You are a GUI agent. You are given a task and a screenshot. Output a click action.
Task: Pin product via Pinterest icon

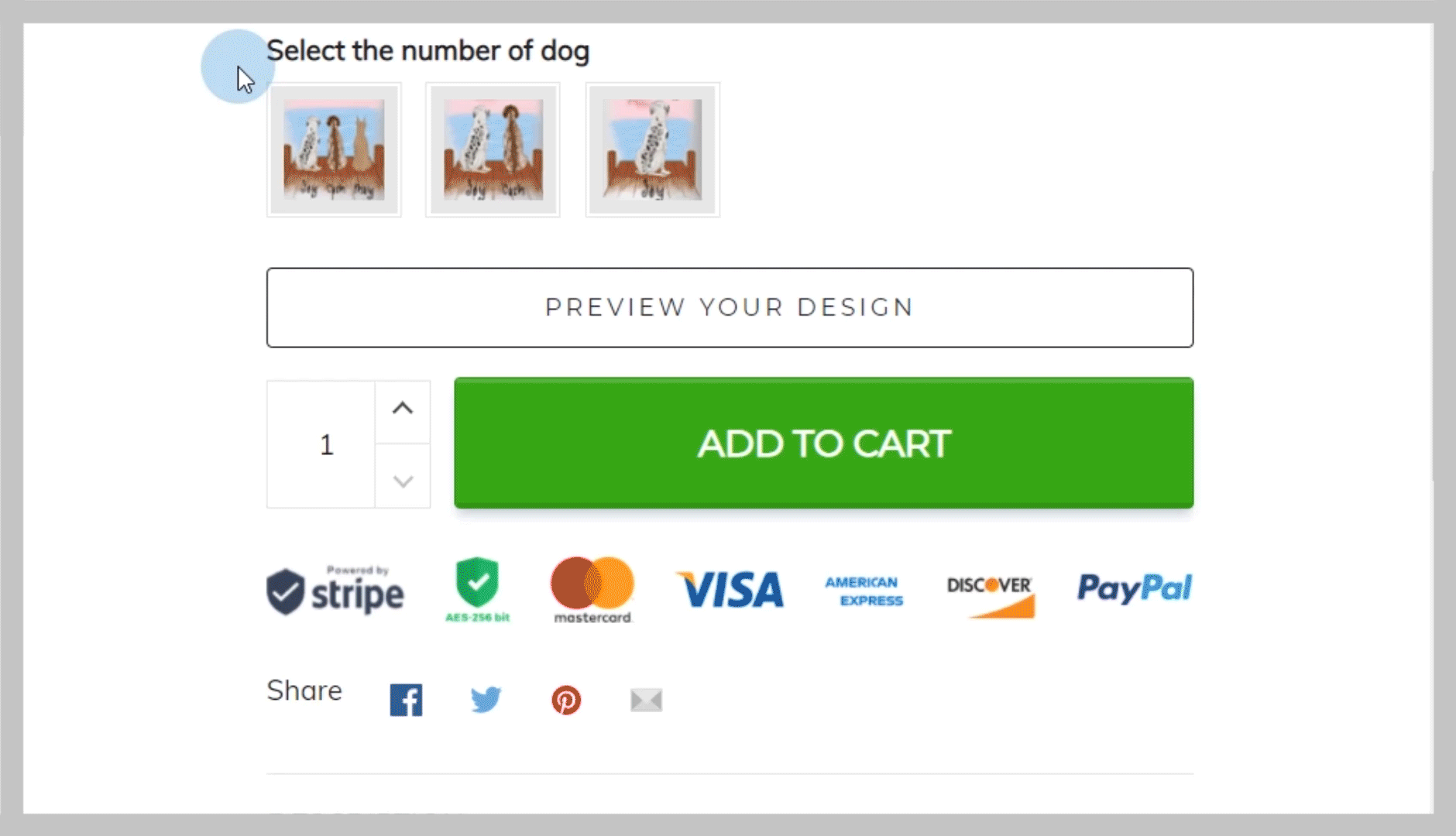tap(566, 700)
